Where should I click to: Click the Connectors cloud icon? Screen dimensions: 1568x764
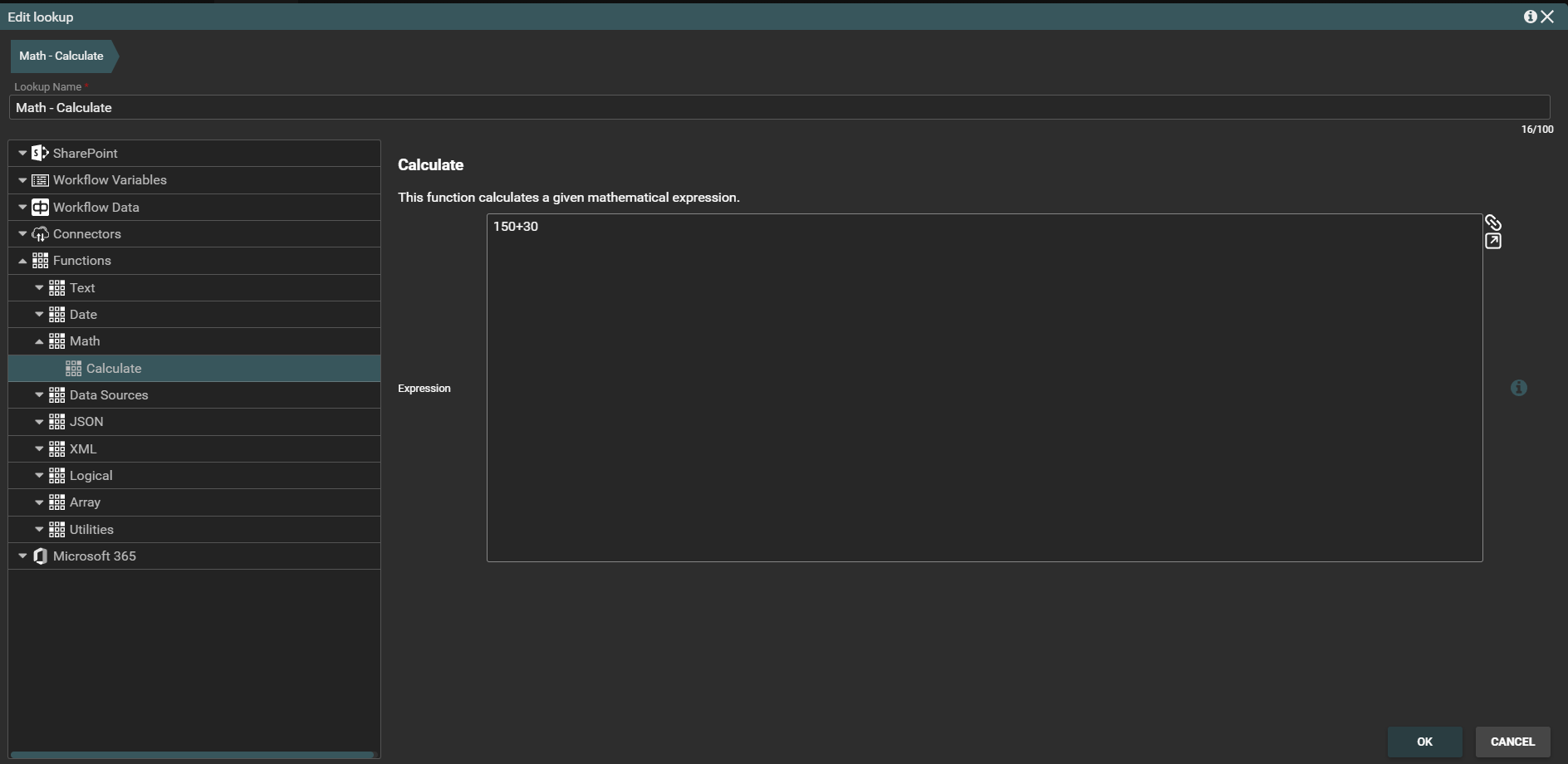click(x=40, y=234)
